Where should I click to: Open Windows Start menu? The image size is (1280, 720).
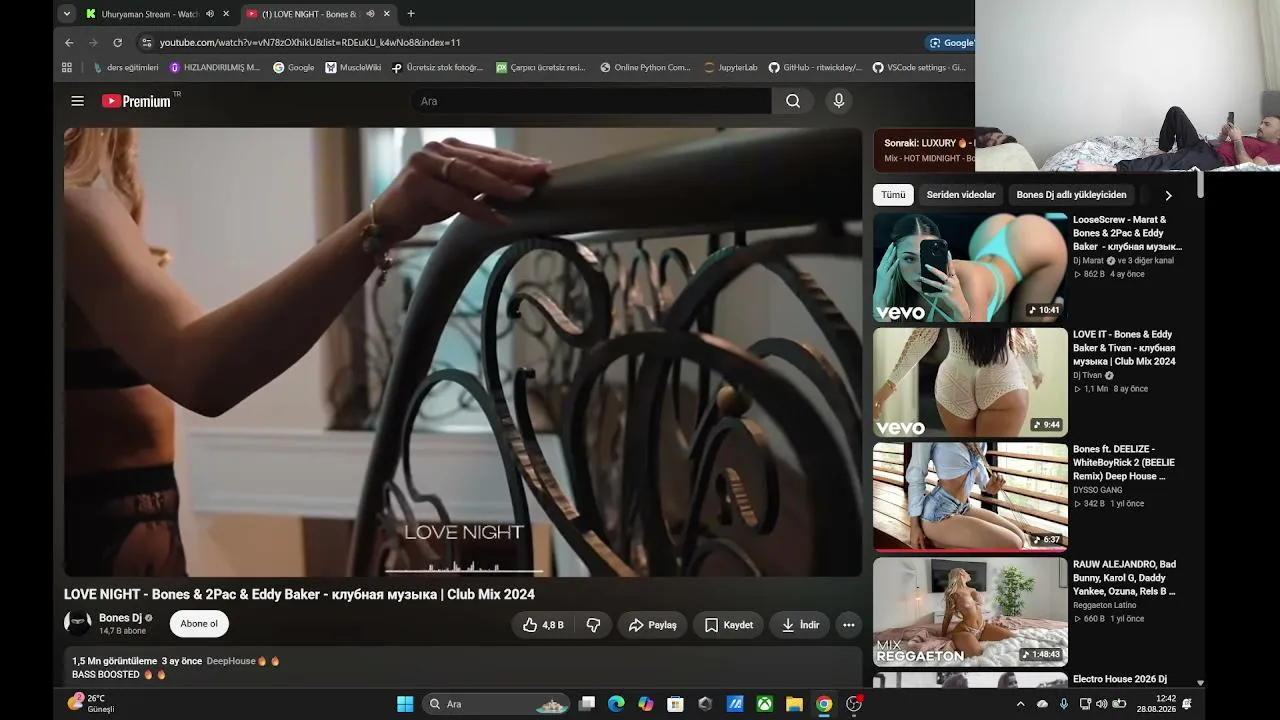(405, 704)
